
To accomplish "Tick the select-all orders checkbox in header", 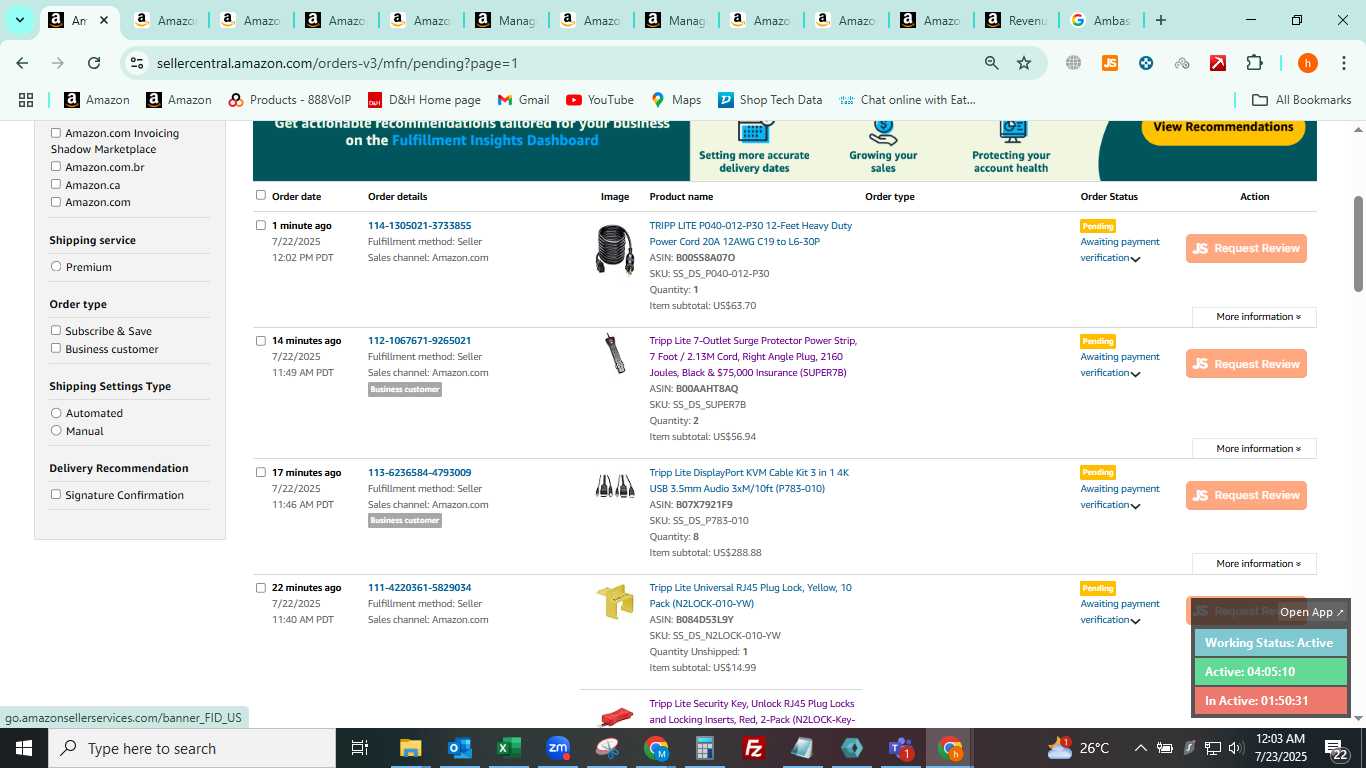I will 261,196.
